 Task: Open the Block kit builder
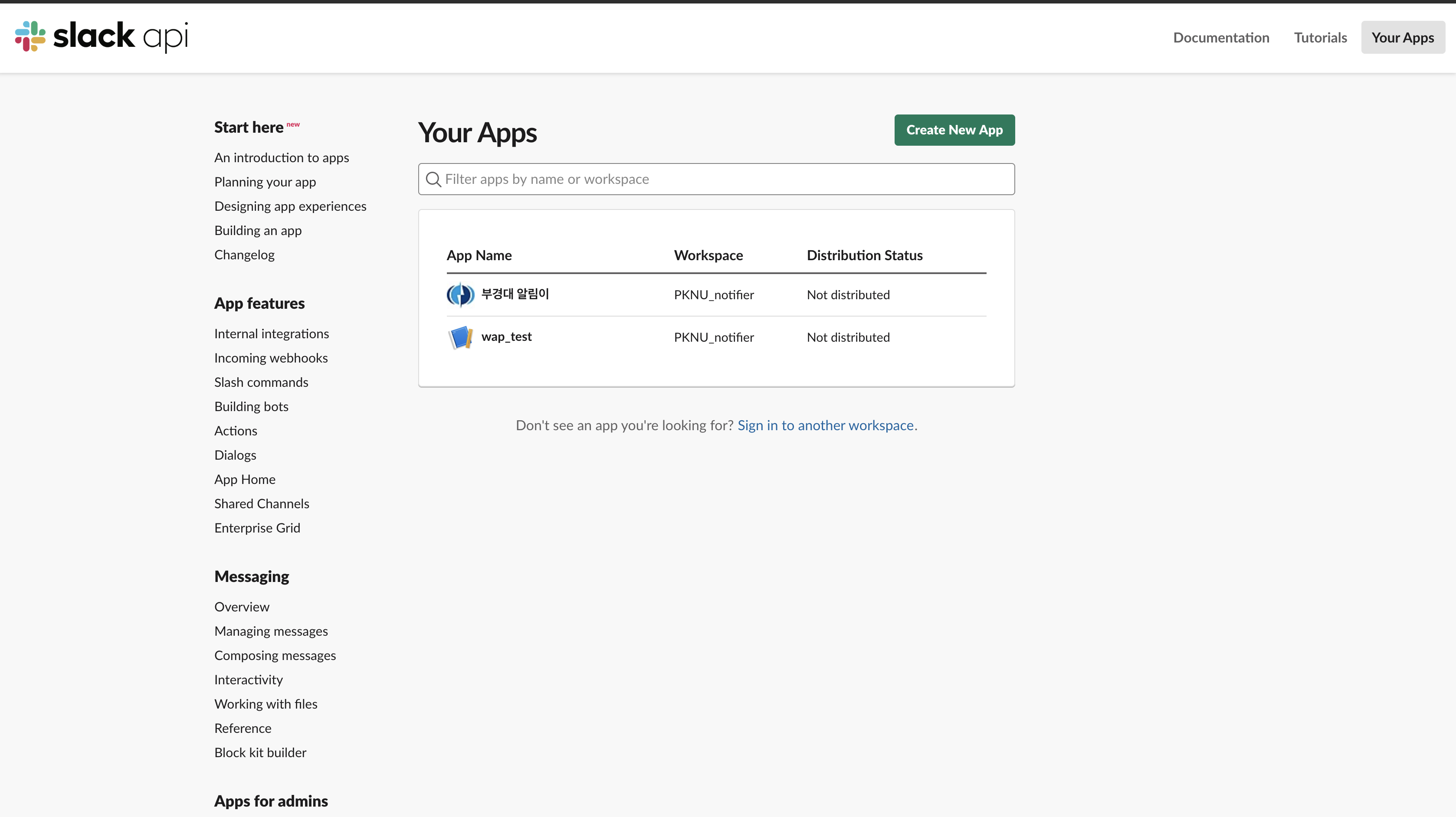[260, 752]
